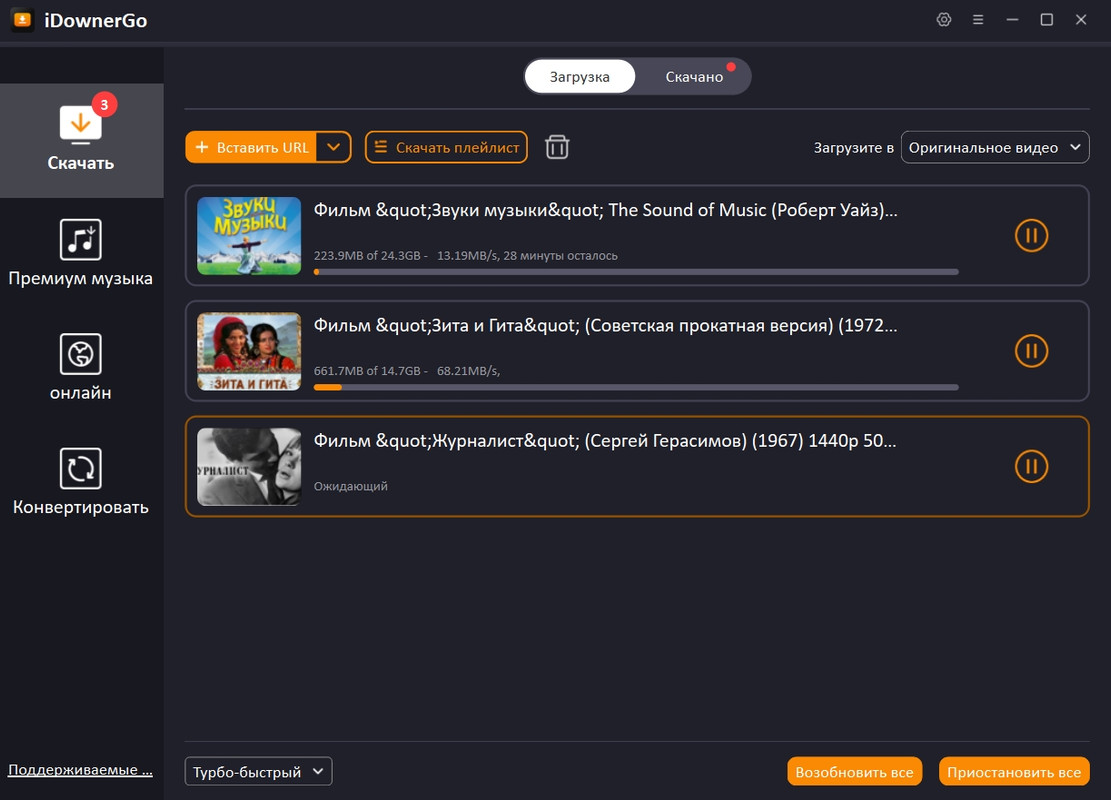Switch to the Скачано tab
The image size is (1111, 800).
[x=694, y=77]
